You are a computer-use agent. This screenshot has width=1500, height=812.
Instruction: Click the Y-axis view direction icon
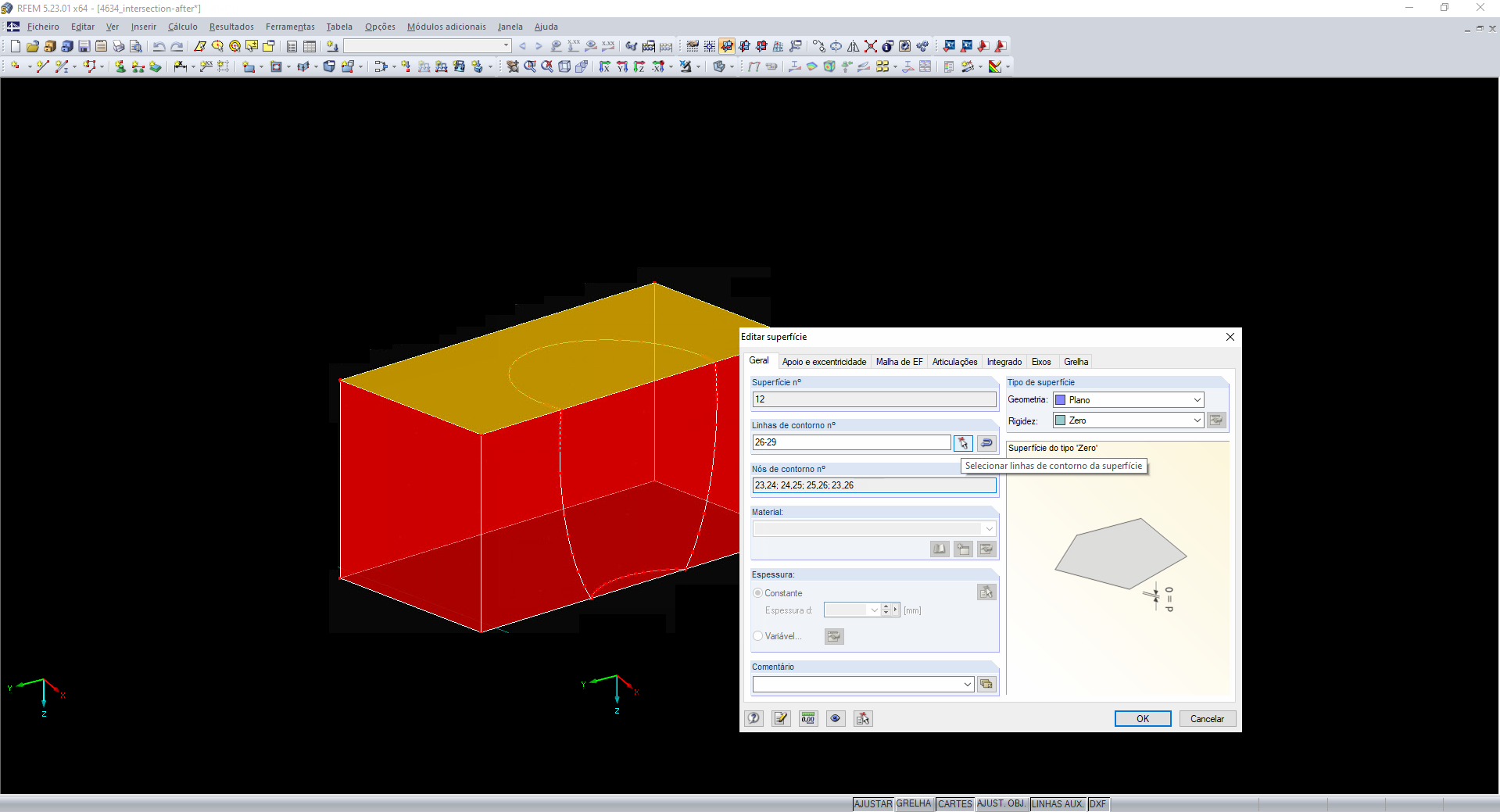tap(621, 66)
